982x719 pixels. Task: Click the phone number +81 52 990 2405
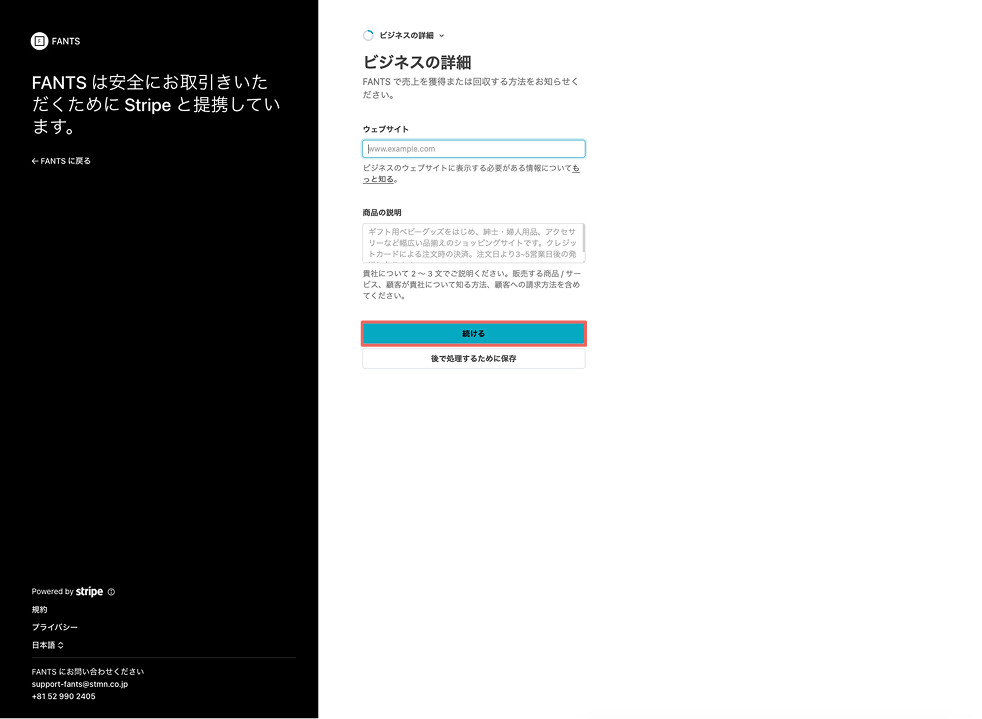[x=63, y=696]
